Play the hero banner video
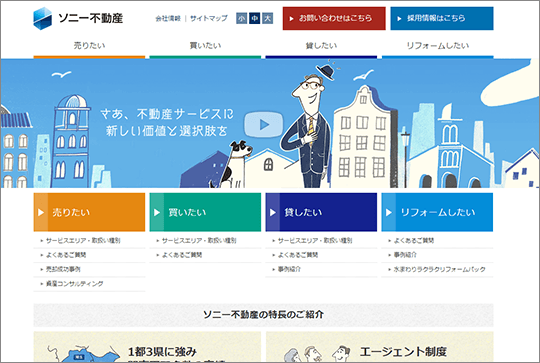The image size is (540, 363). click(263, 124)
